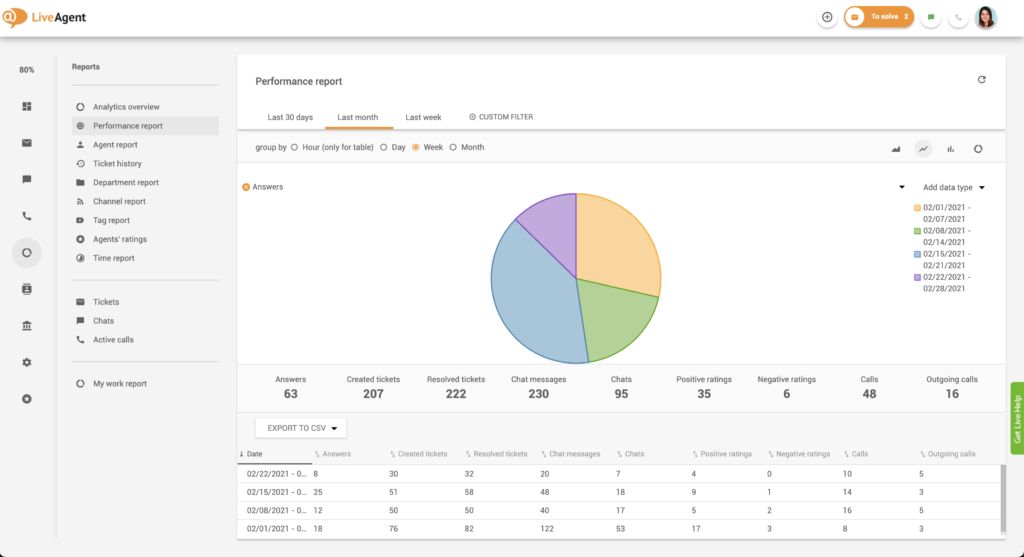Switch to the Last week tab

click(423, 117)
